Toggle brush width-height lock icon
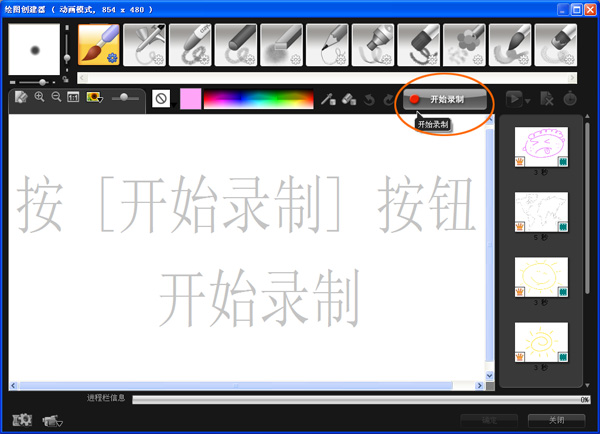This screenshot has width=600, height=434. pos(66,79)
